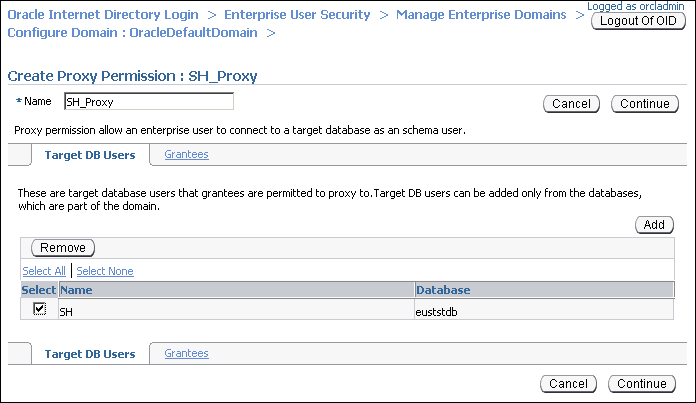Click the Select None link
This screenshot has width=696, height=403.
click(x=105, y=271)
